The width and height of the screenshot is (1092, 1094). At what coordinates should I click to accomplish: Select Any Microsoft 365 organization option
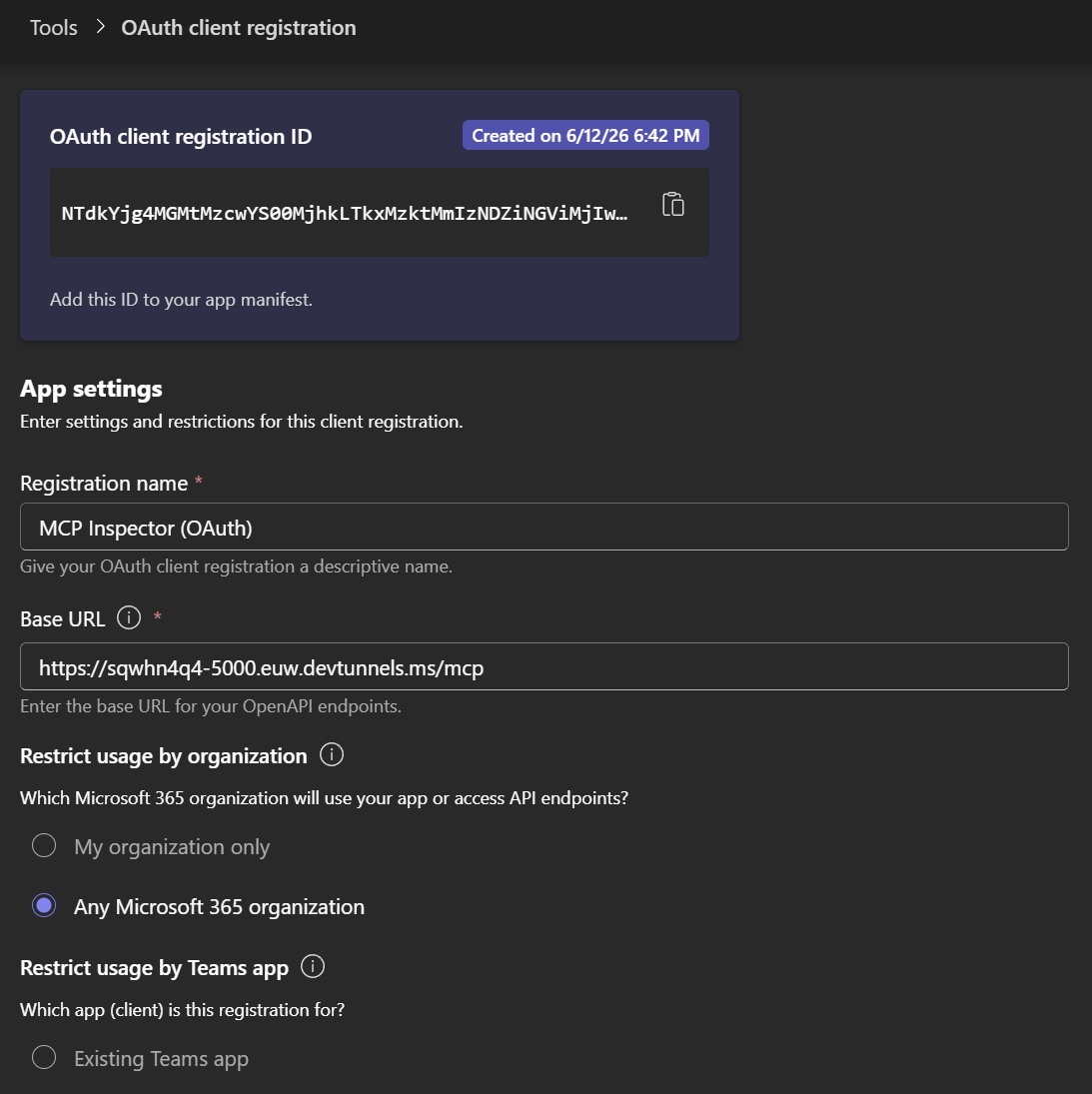click(x=44, y=905)
